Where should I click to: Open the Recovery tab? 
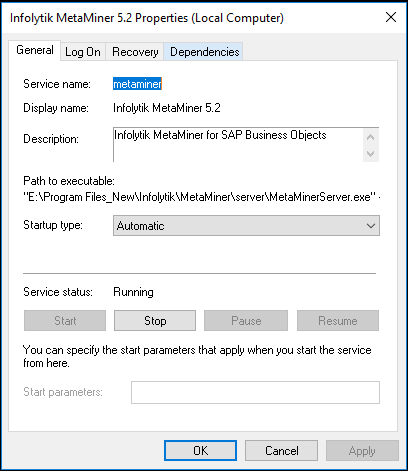coord(135,52)
